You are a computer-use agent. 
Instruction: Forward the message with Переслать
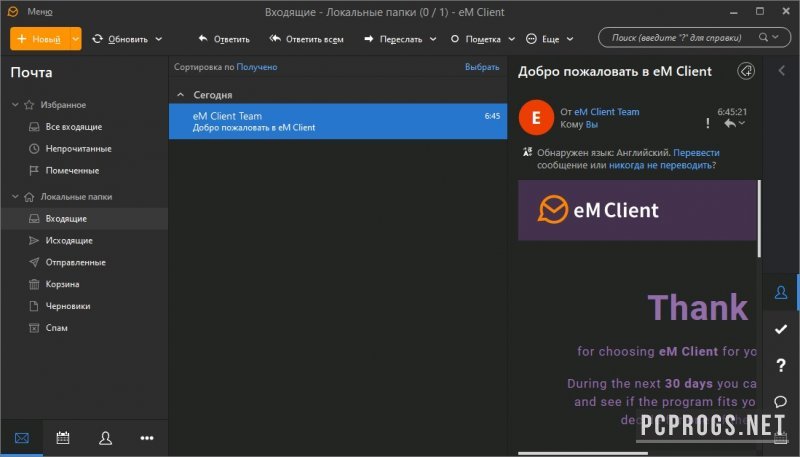(x=393, y=39)
